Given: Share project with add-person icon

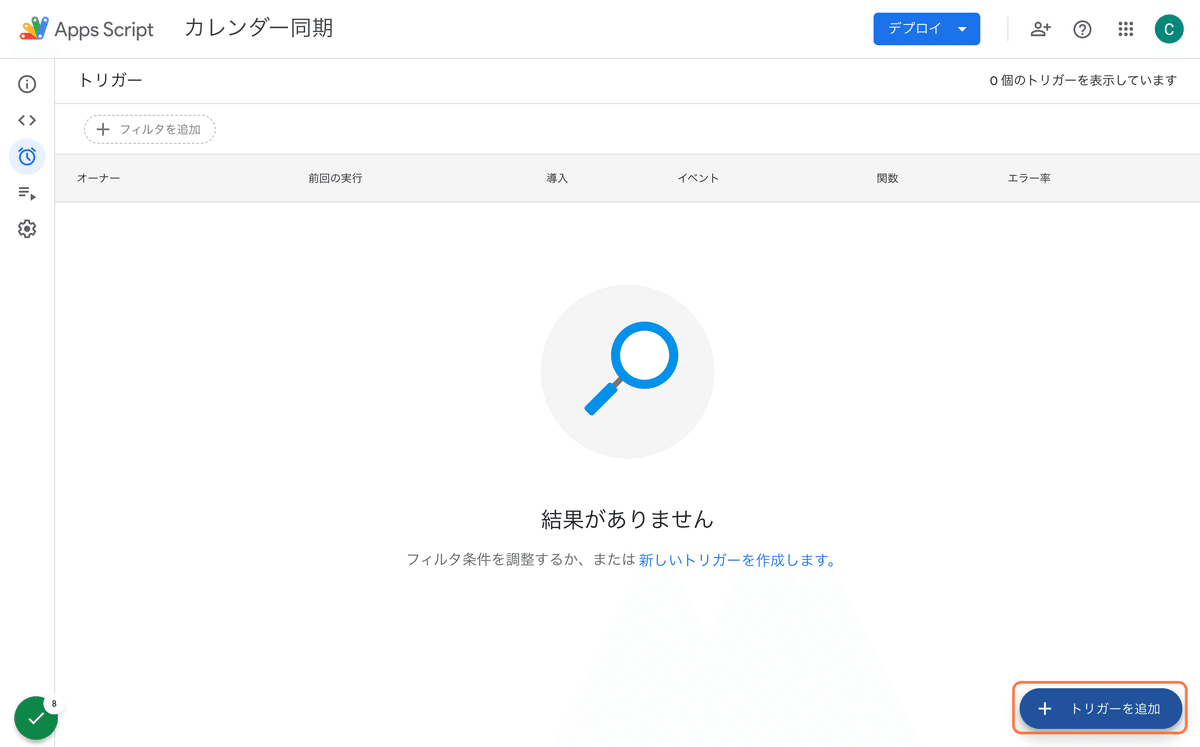Looking at the screenshot, I should click(x=1041, y=29).
